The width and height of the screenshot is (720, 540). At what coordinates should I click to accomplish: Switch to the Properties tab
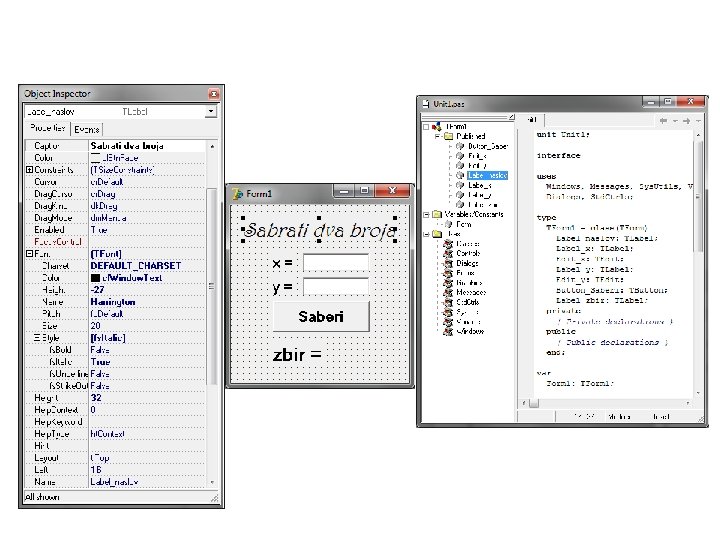click(x=48, y=129)
